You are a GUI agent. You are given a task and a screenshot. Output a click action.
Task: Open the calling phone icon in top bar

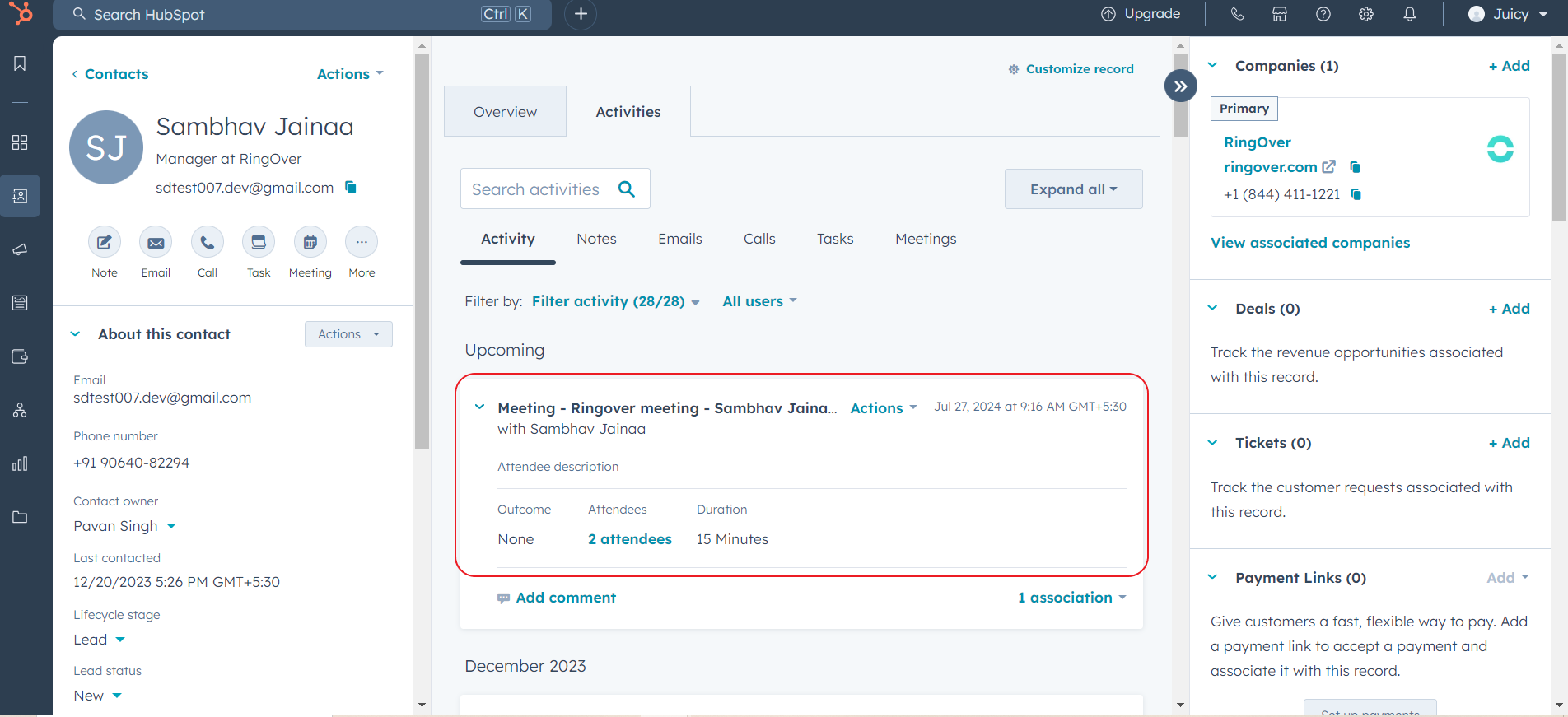click(1237, 14)
